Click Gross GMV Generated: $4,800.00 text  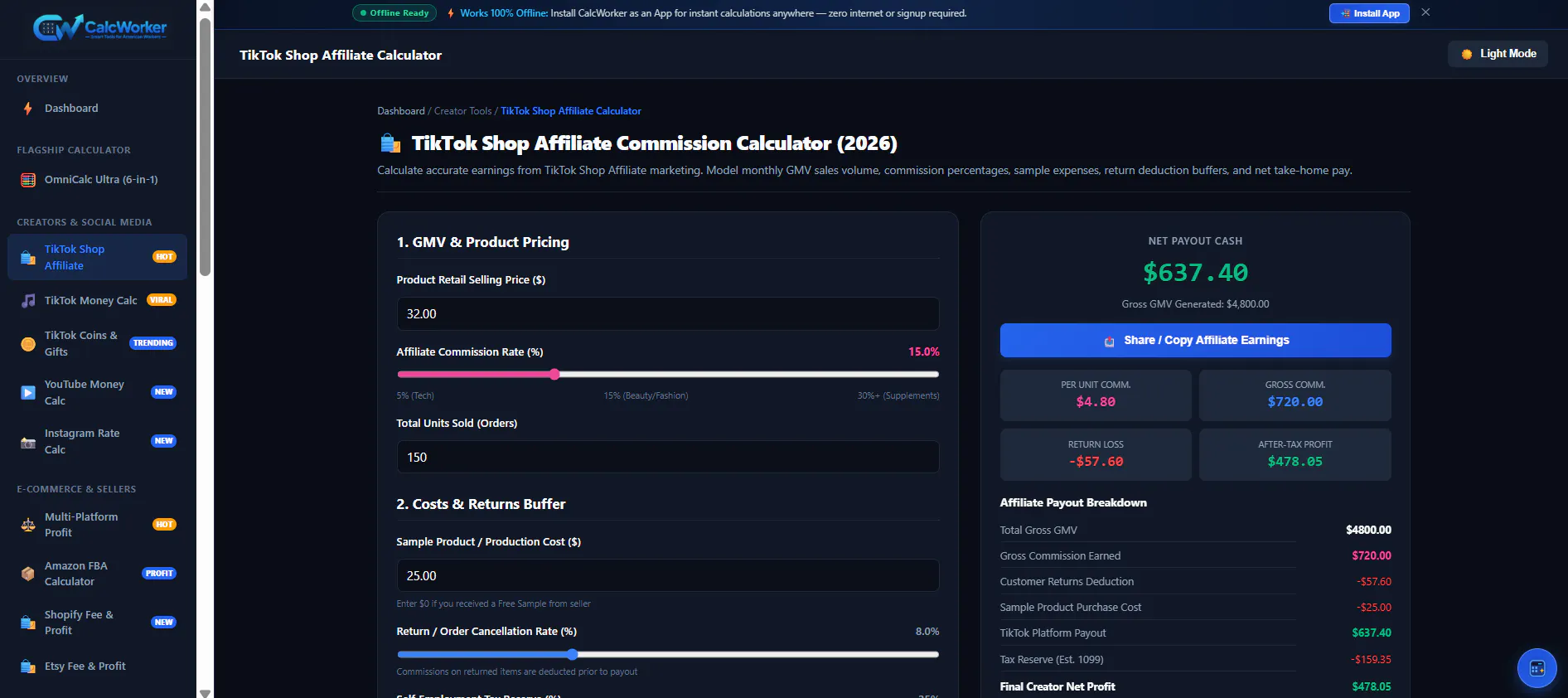coord(1195,304)
